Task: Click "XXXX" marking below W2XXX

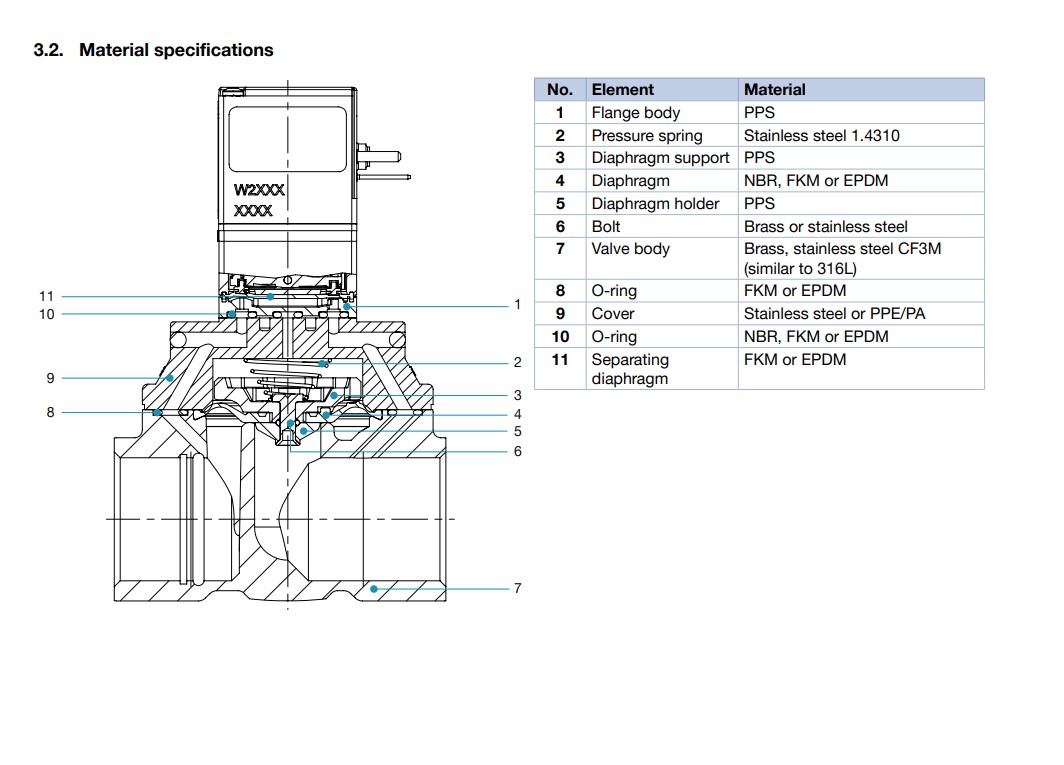Action: point(253,211)
